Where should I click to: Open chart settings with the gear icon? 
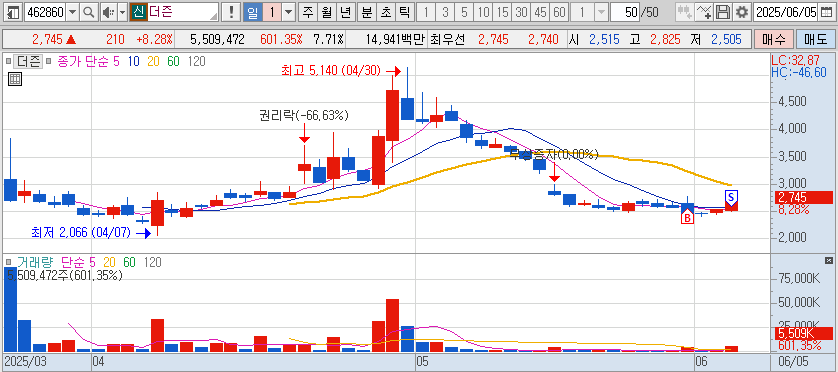coord(741,12)
